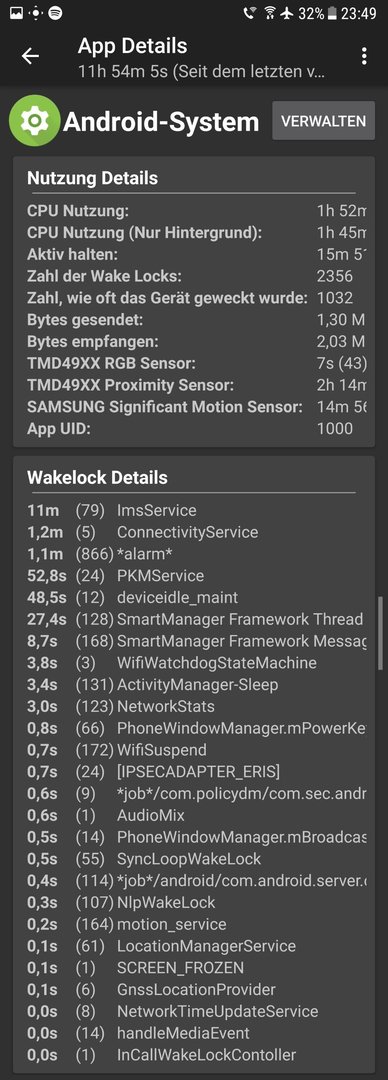Tap the App Details title text
Screen dimensions: 388x1080
[132, 46]
